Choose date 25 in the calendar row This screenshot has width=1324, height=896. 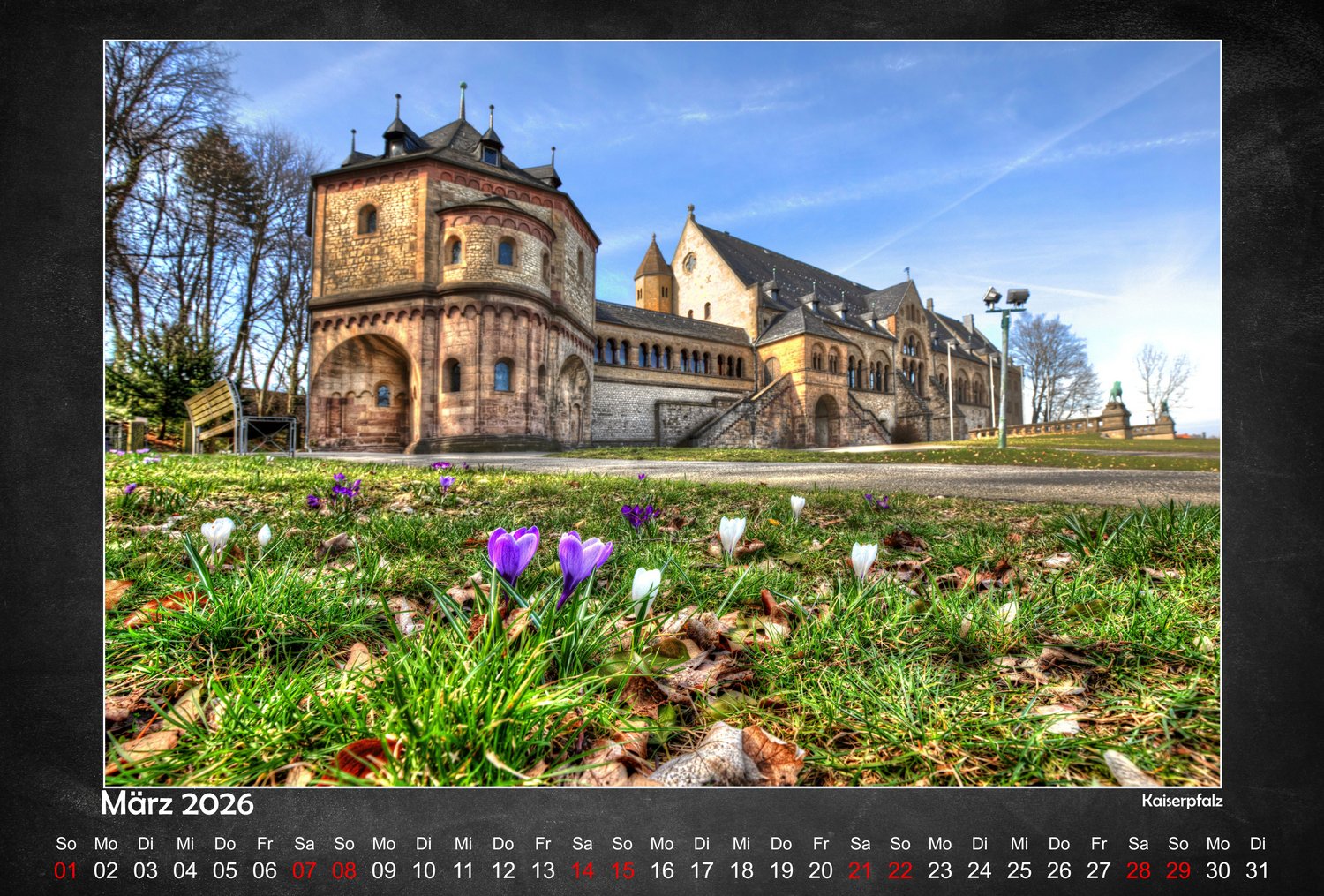coord(1019,870)
